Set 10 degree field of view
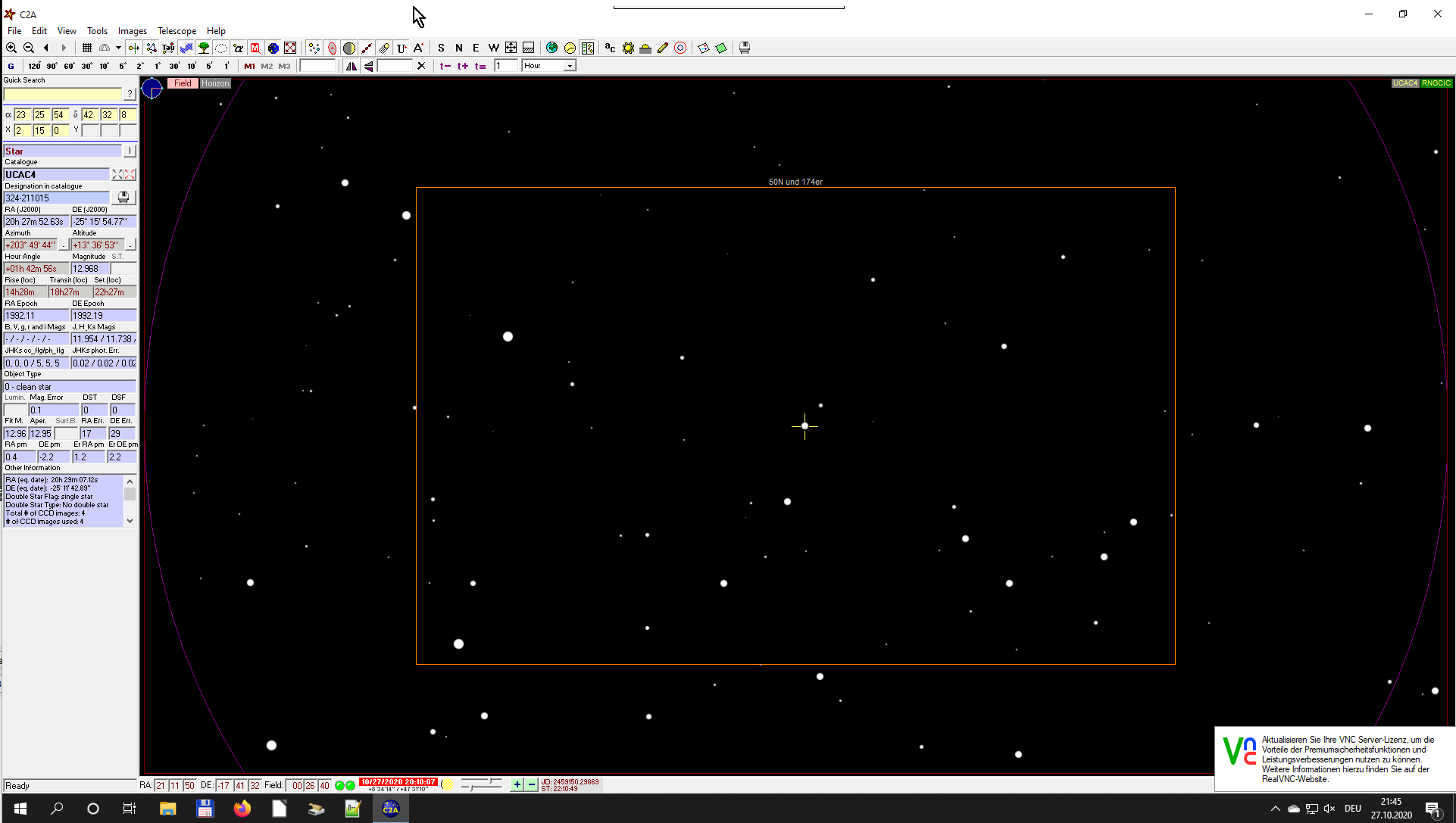 pyautogui.click(x=104, y=66)
